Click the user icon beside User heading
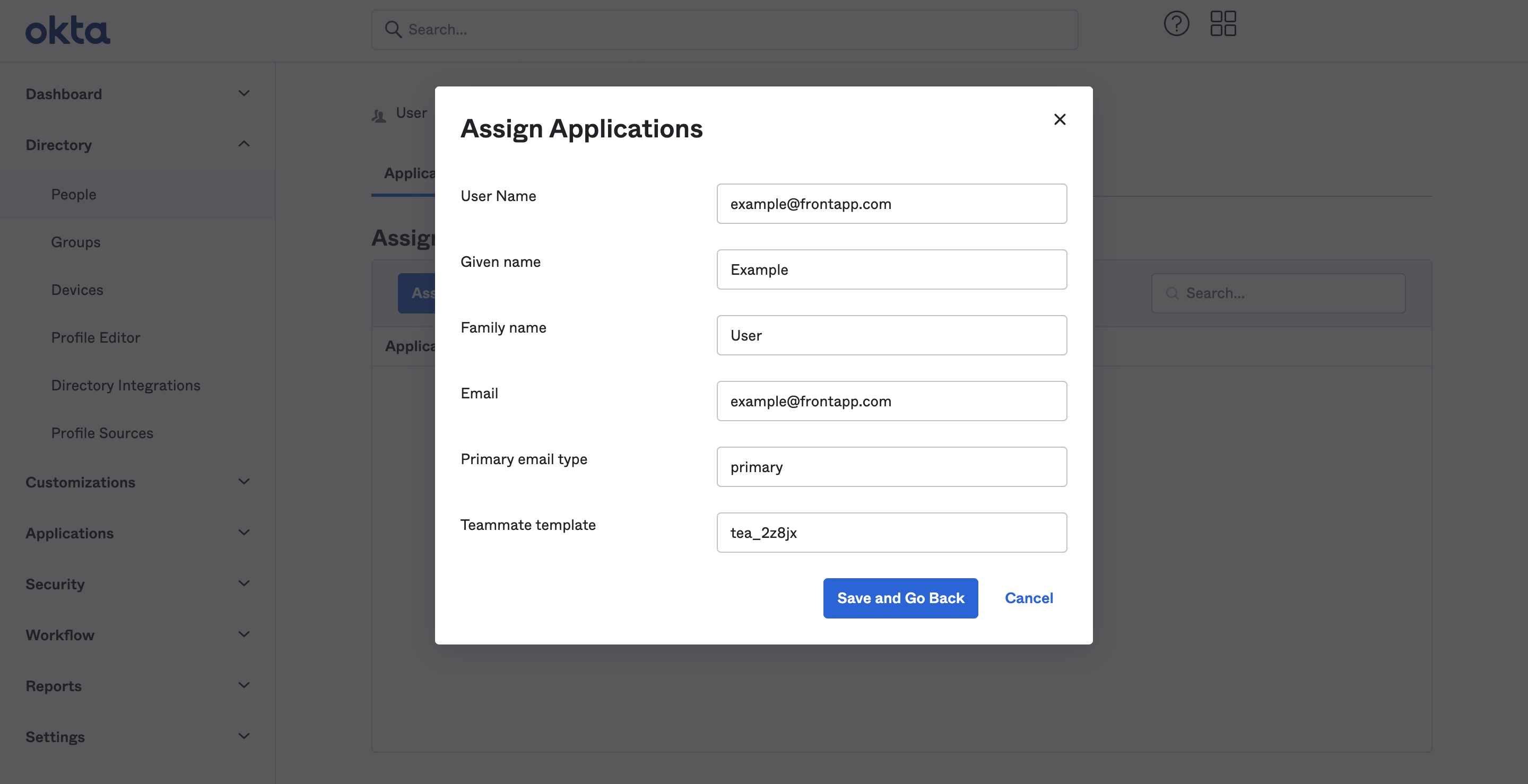 coord(379,116)
